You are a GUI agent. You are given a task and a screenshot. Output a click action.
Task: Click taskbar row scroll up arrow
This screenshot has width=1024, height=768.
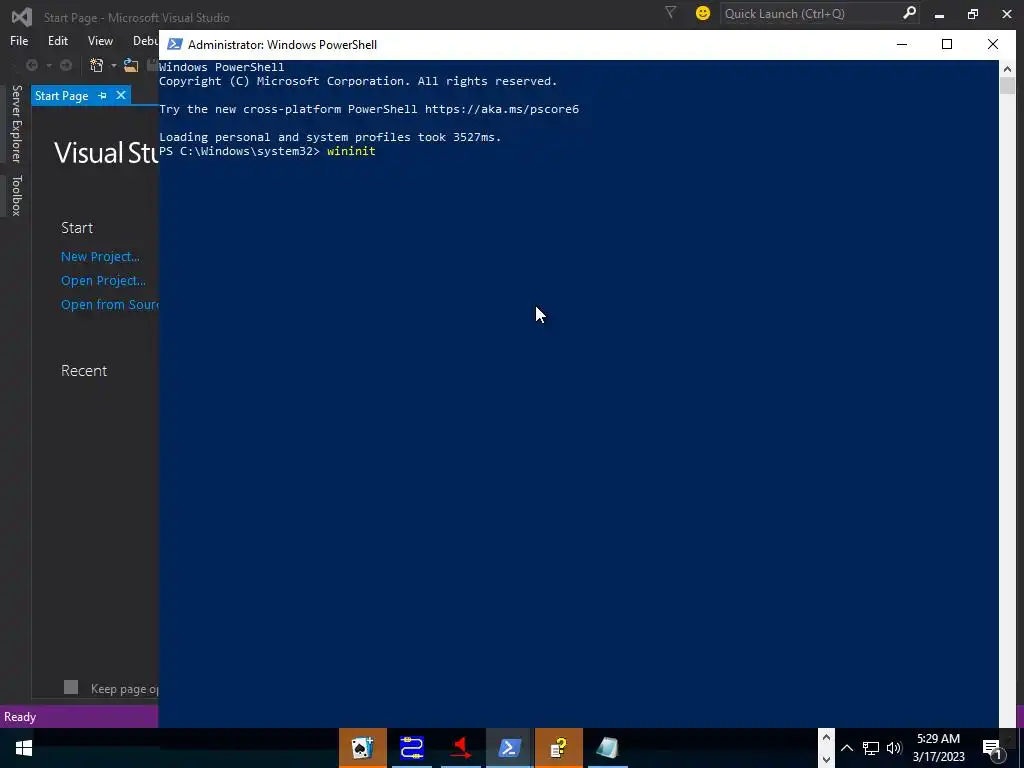pyautogui.click(x=826, y=737)
